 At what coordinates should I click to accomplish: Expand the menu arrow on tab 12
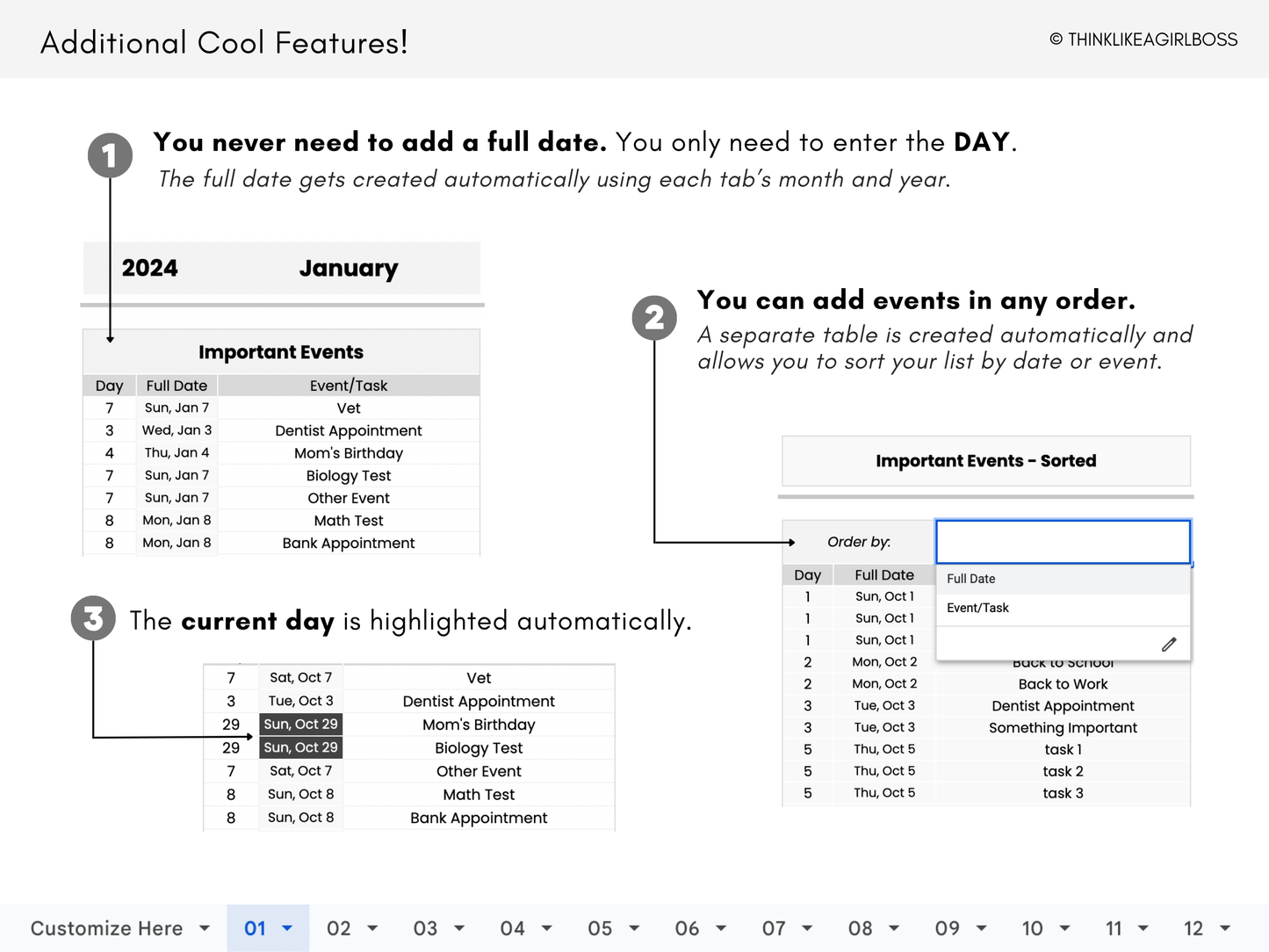pyautogui.click(x=1225, y=928)
